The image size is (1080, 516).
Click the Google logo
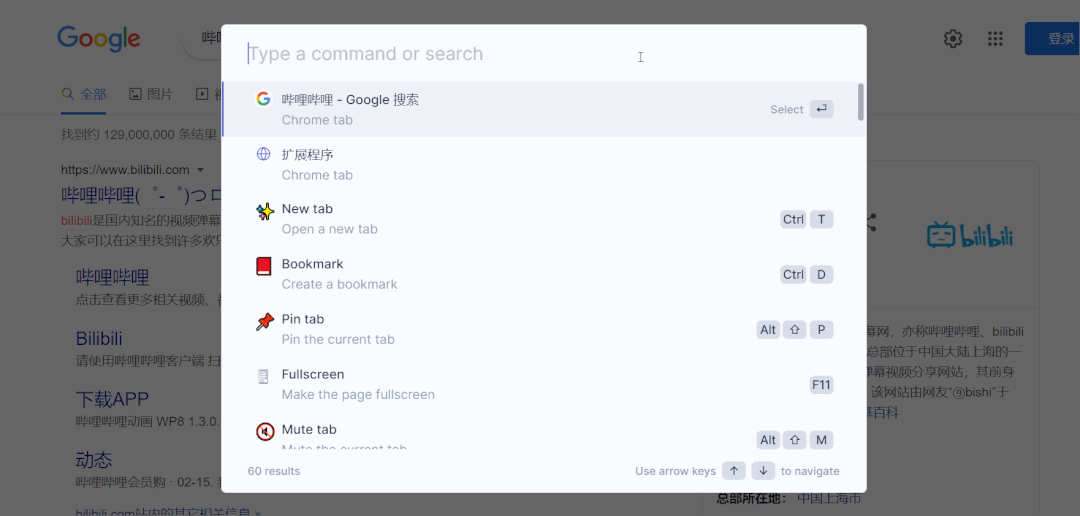pyautogui.click(x=98, y=39)
